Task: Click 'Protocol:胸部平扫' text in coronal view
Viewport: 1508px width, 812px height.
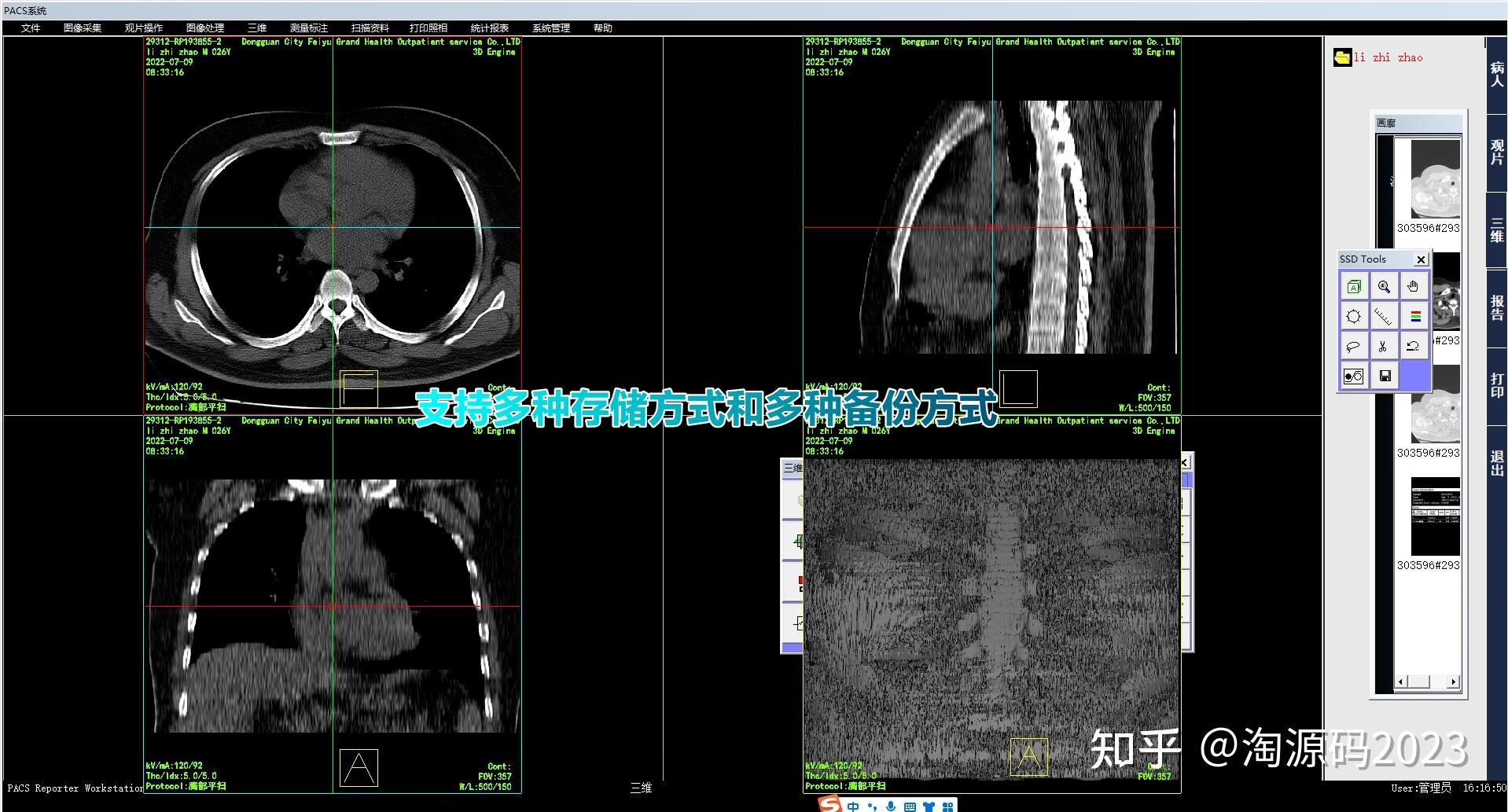Action: 186,786
